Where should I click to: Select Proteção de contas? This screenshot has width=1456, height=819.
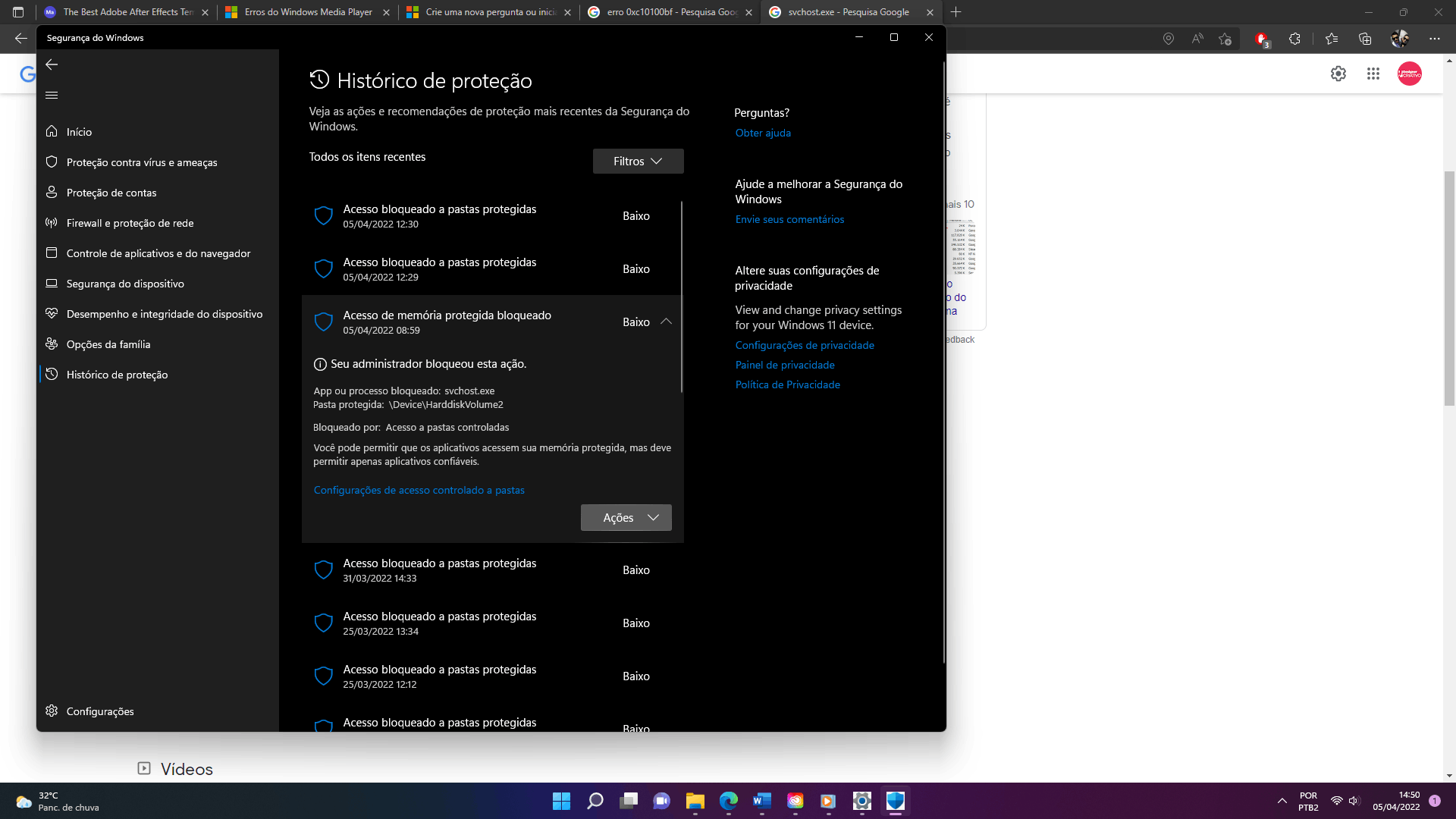(158, 193)
